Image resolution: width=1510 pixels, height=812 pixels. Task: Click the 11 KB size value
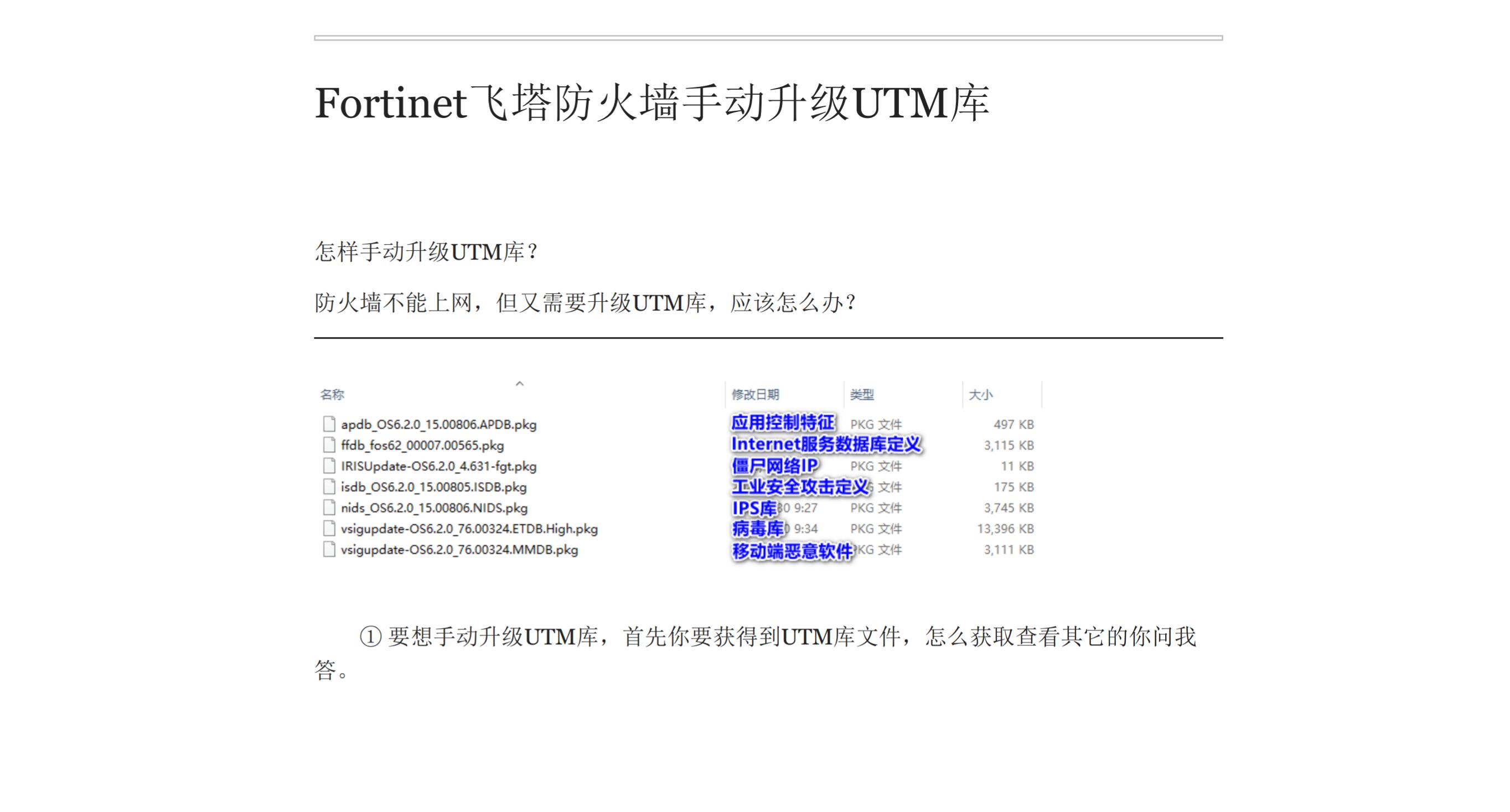pos(1017,466)
